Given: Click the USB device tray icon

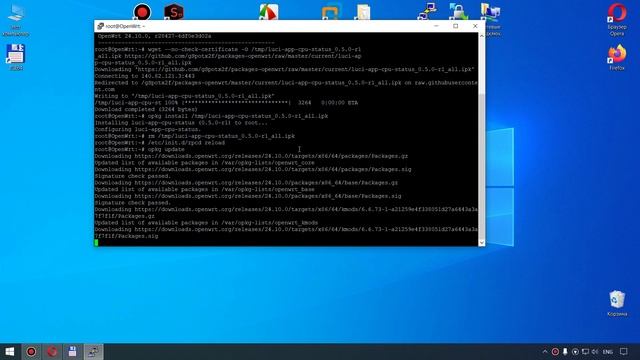Looking at the screenshot, I should 565,351.
